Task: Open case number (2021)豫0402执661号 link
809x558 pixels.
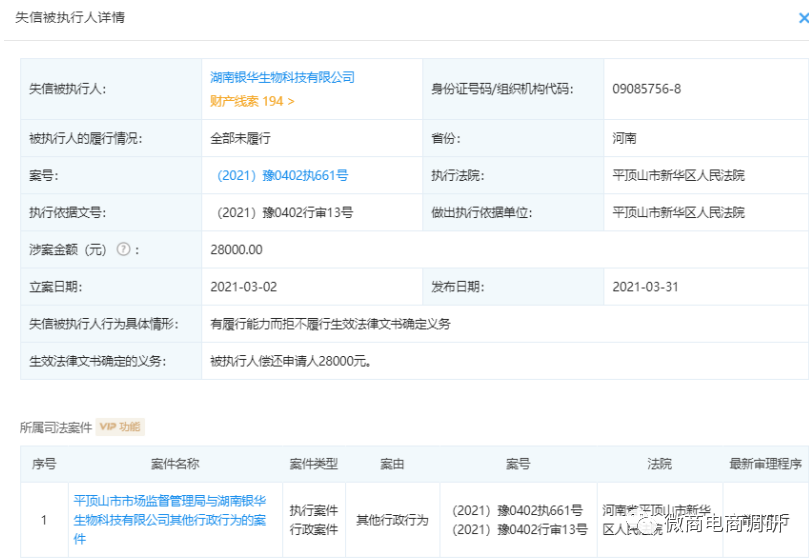Action: pos(282,175)
